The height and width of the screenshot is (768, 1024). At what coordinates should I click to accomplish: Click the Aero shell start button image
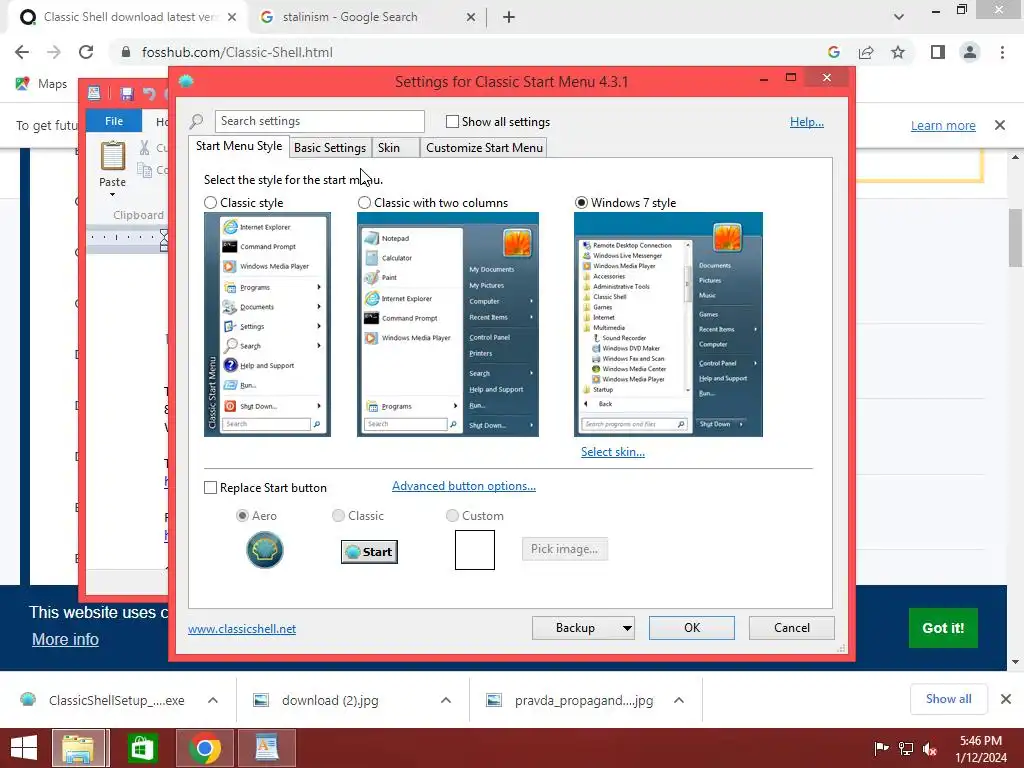click(264, 550)
